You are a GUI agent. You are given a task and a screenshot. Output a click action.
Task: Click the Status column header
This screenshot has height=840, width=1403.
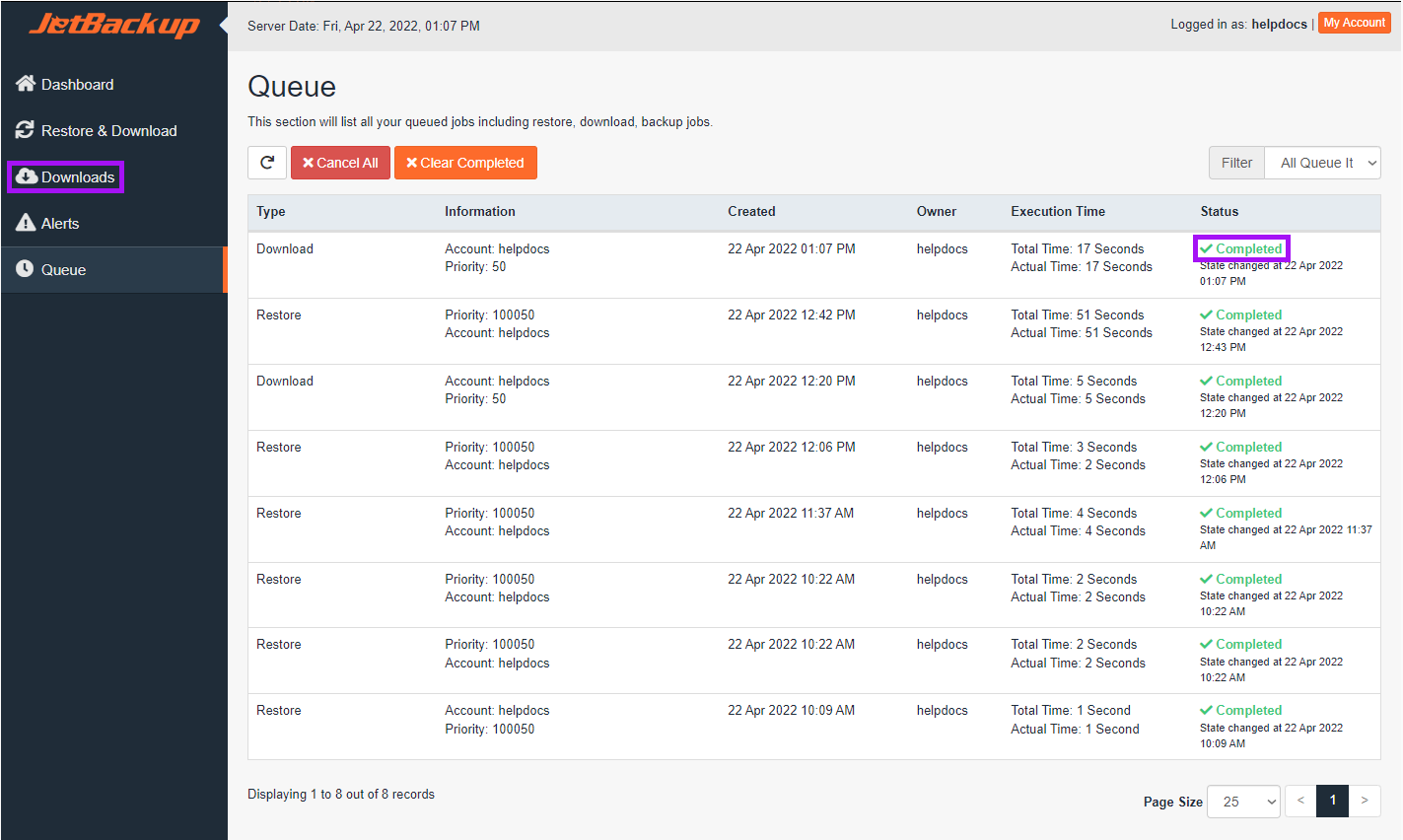tap(1220, 211)
